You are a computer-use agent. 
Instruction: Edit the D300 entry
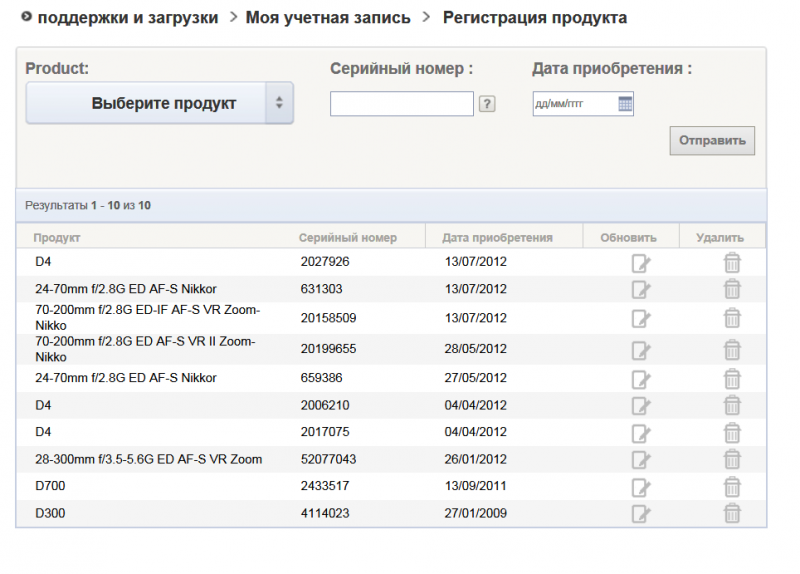[641, 513]
